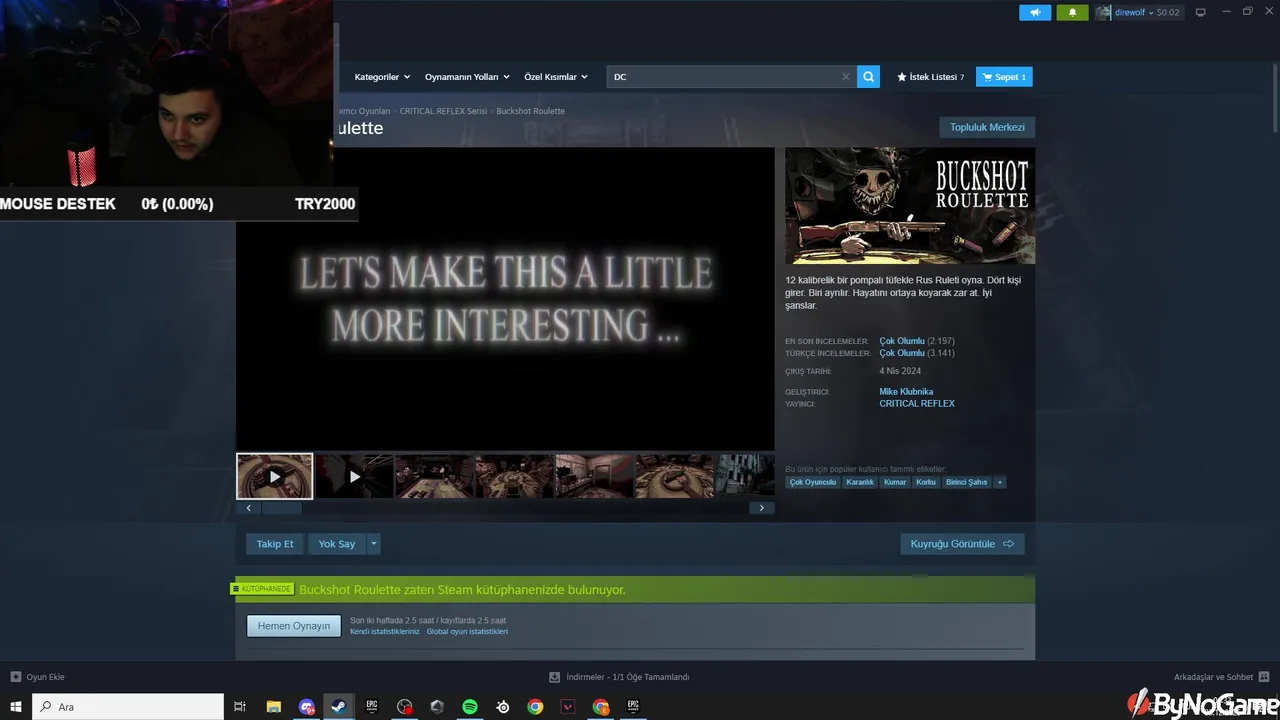
Task: Expand the Kategoriler menu
Action: 381,77
